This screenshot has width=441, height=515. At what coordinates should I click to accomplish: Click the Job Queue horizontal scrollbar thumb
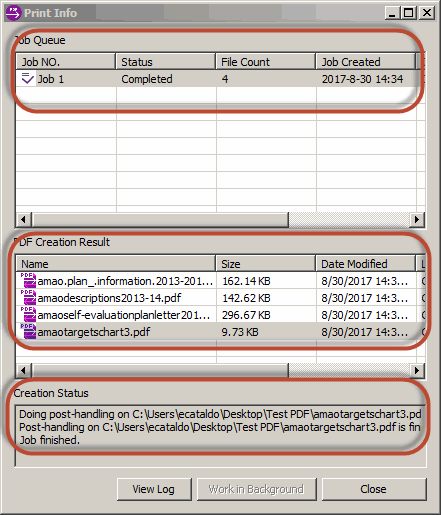160,220
